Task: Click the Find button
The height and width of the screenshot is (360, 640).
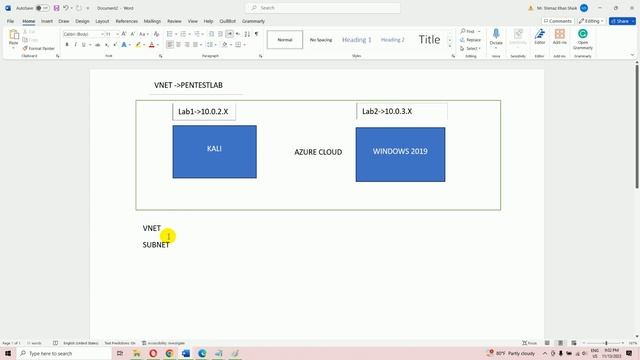Action: 470,31
